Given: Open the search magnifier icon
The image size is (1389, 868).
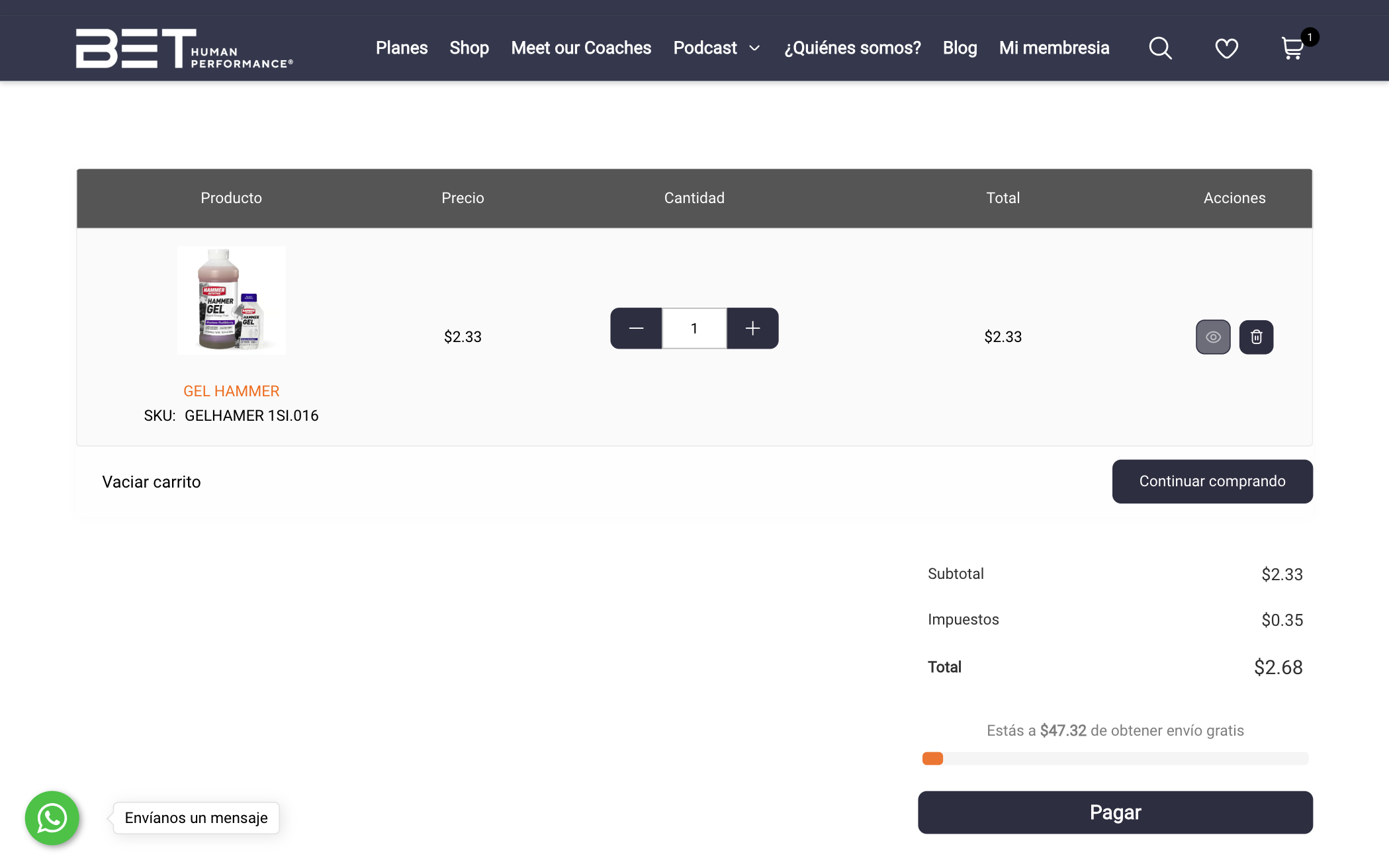Looking at the screenshot, I should coord(1160,48).
